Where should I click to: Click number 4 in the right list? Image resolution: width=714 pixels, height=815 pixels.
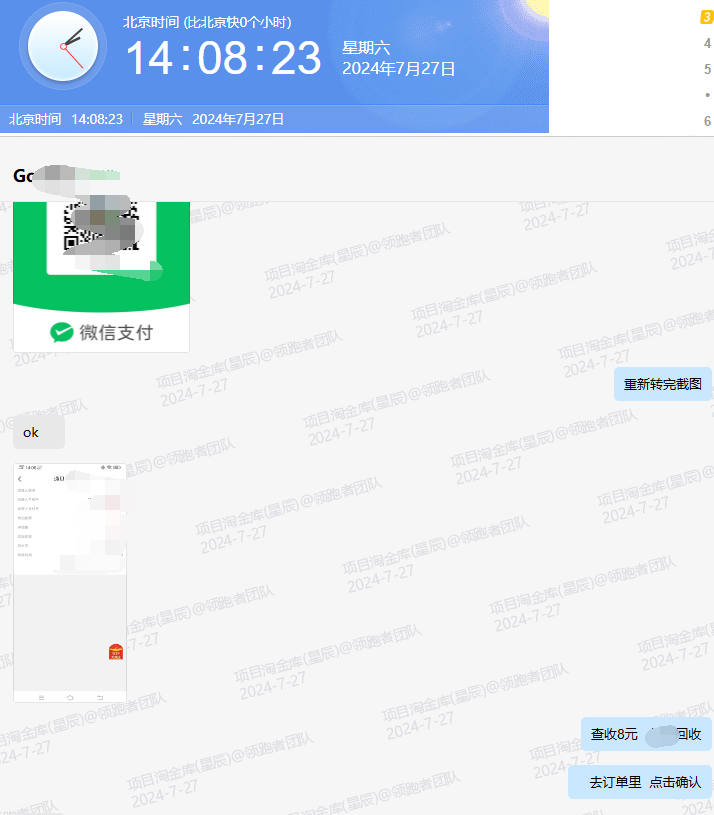coord(707,43)
